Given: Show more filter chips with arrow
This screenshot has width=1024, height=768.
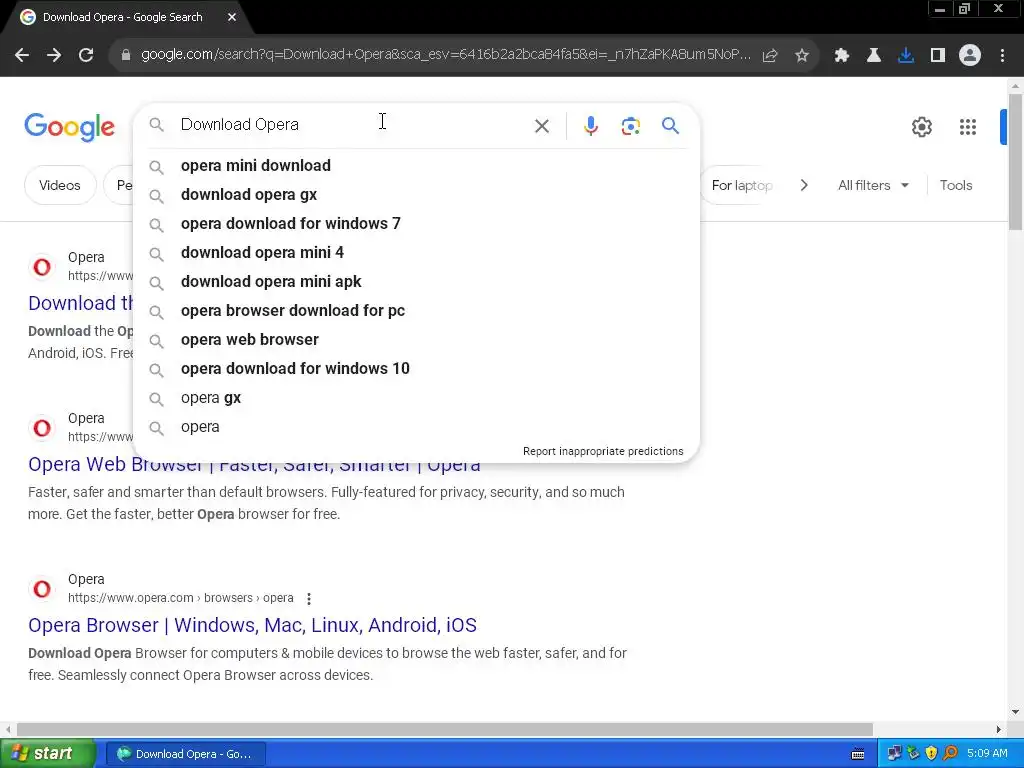Looking at the screenshot, I should (804, 185).
